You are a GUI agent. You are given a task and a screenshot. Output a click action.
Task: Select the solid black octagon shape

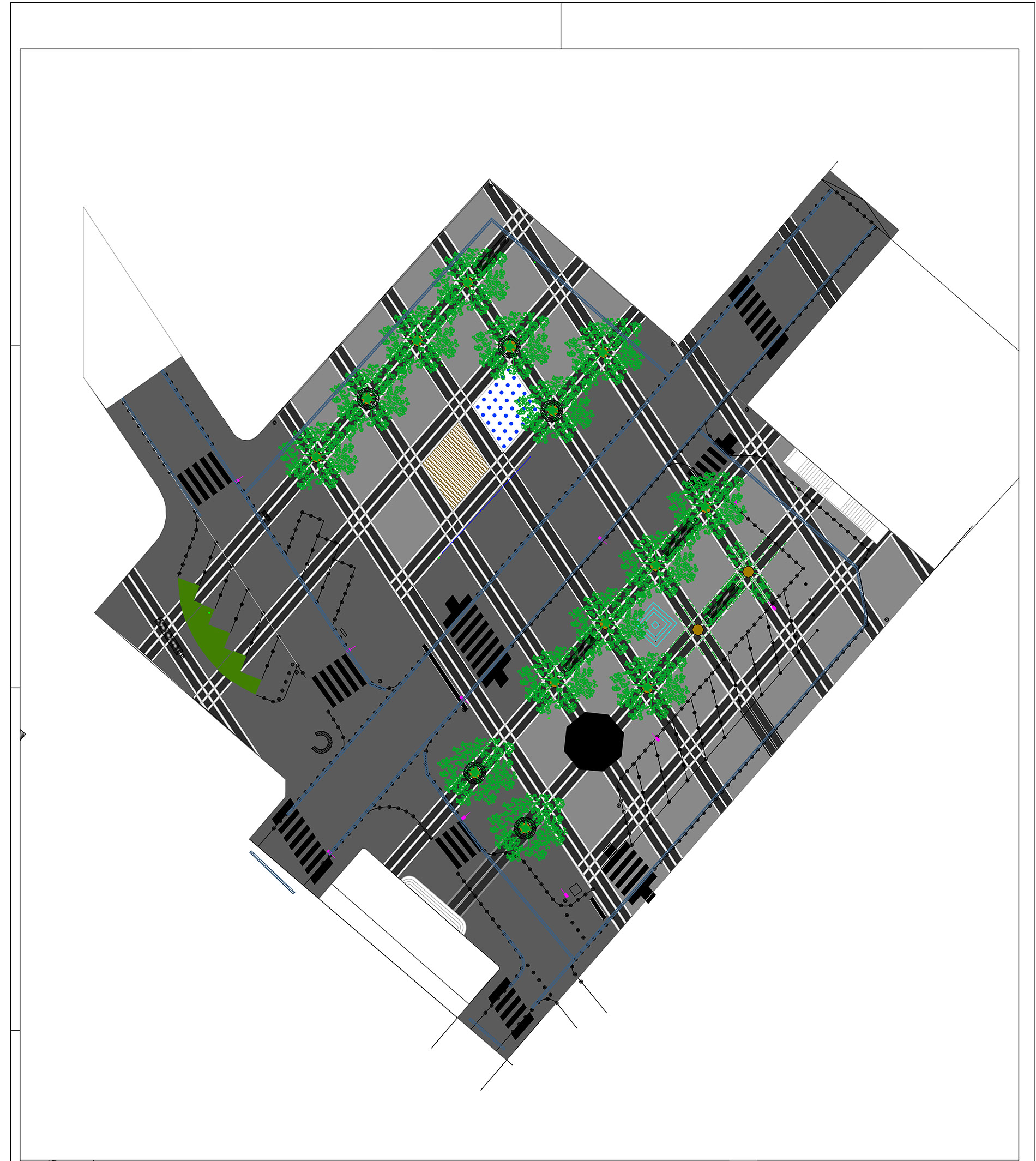click(x=594, y=741)
